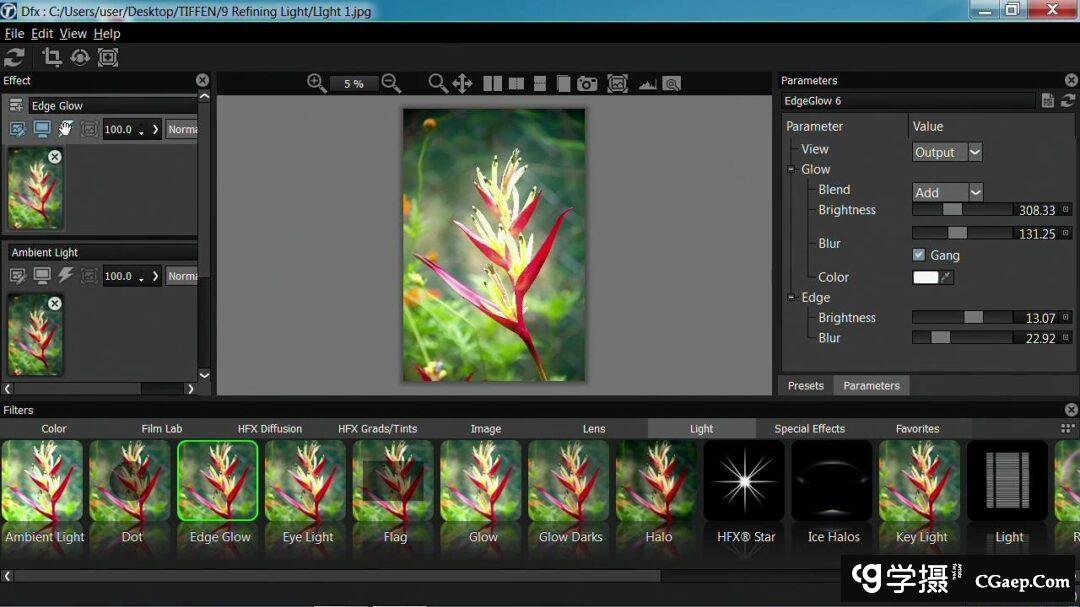
Task: Click the zoom in magnifier icon
Action: click(x=316, y=83)
